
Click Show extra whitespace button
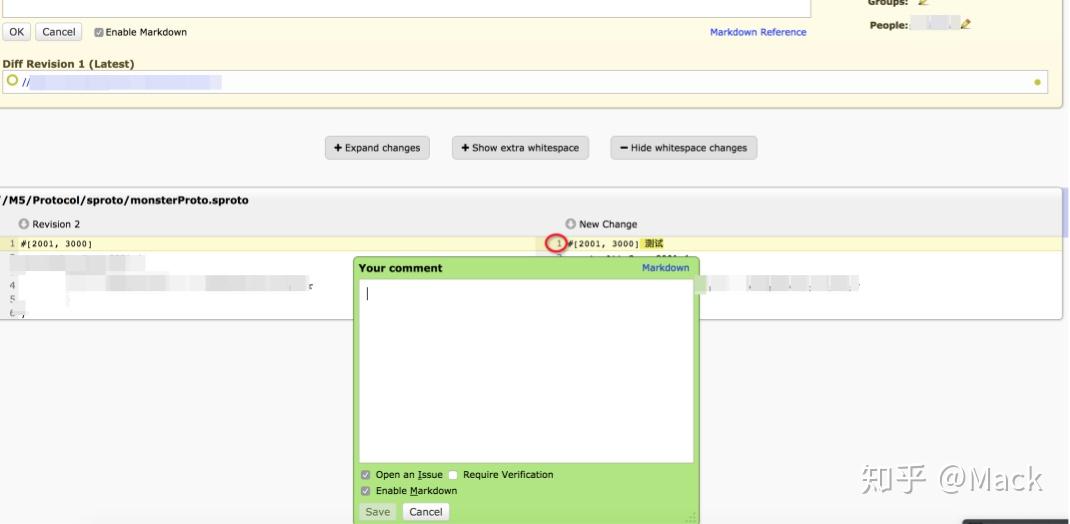tap(520, 147)
